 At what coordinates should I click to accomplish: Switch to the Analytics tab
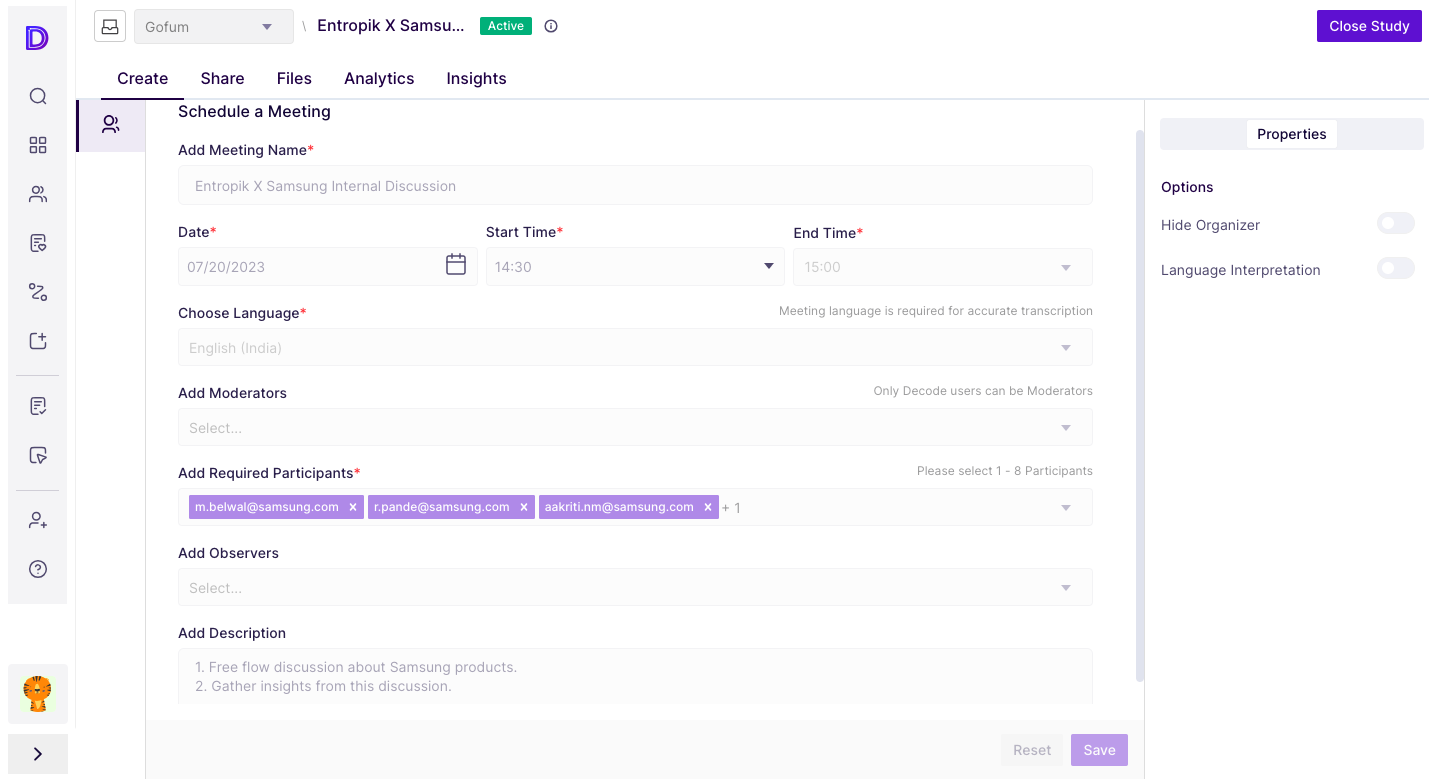click(x=379, y=78)
